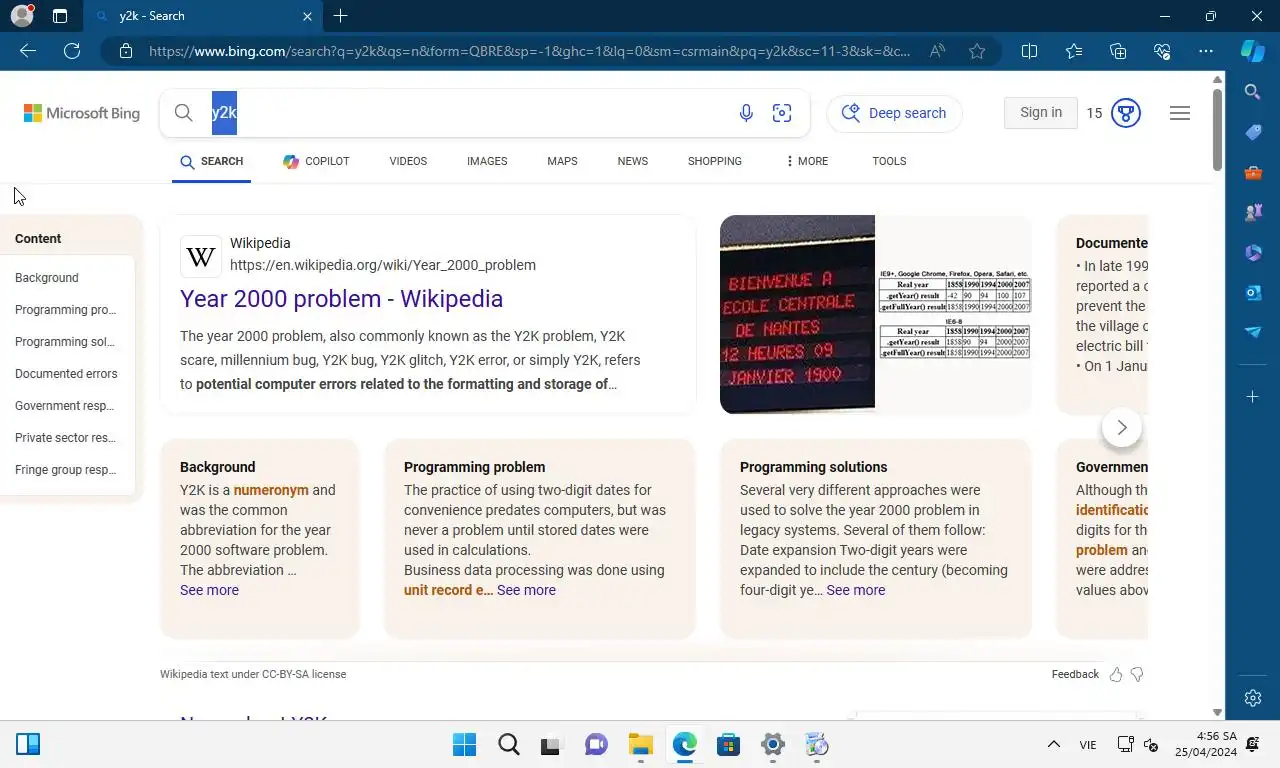
Task: Open Year 2000 problem - Wikipedia link
Action: pyautogui.click(x=341, y=299)
